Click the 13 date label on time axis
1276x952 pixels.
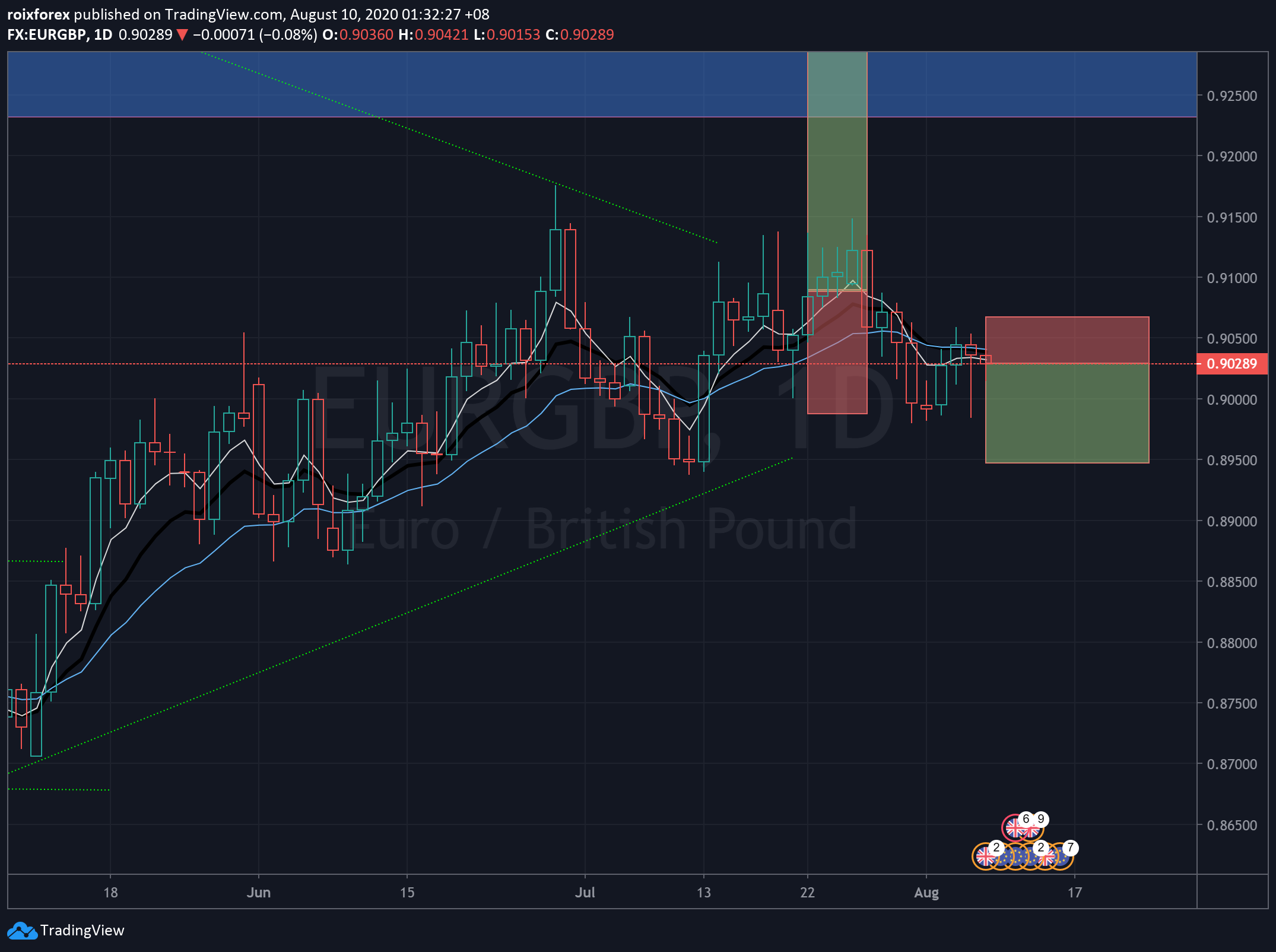click(704, 893)
